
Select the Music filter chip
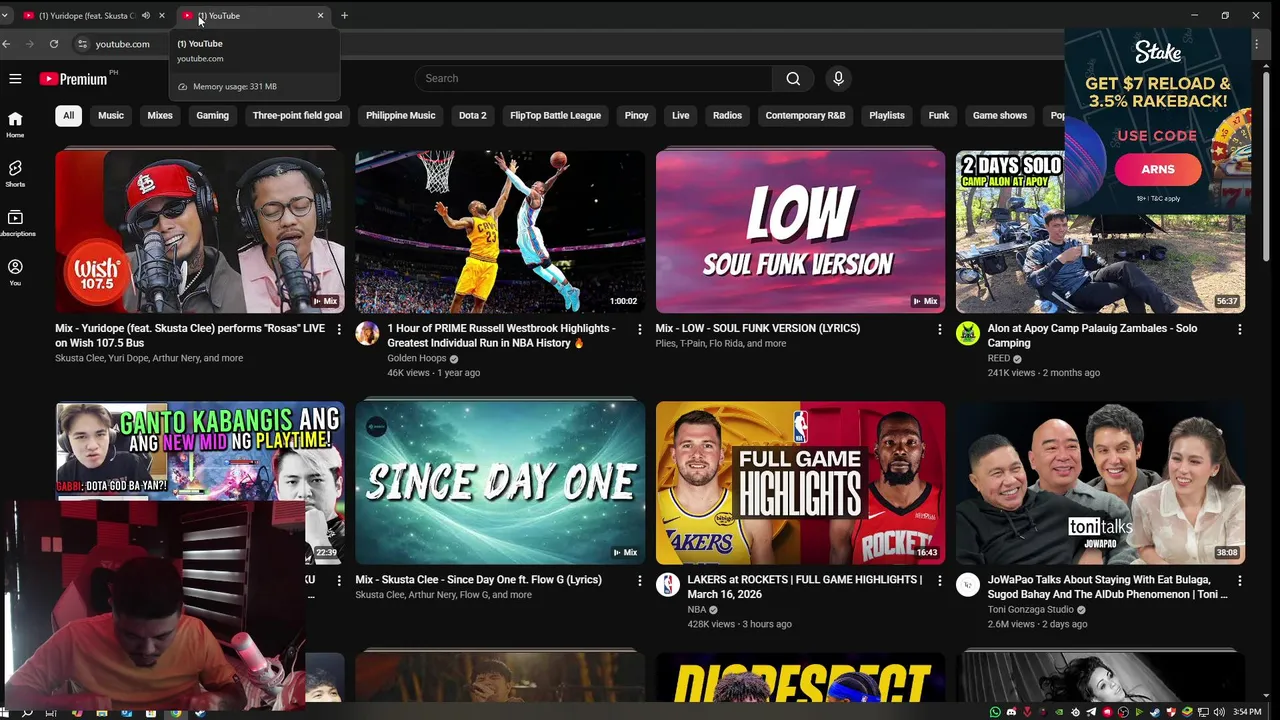click(x=111, y=115)
